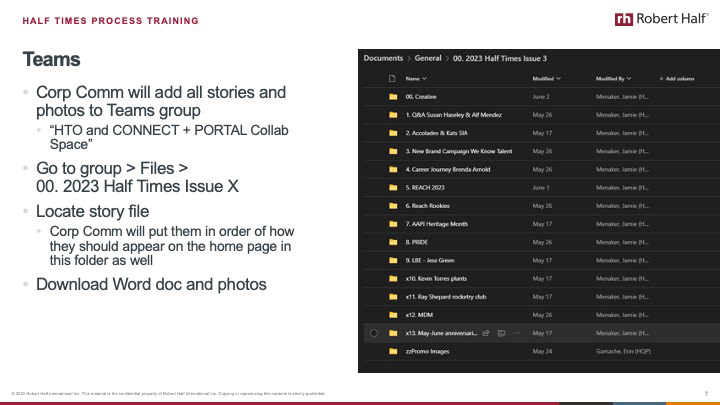Click the slide page number 7
This screenshot has width=720, height=405.
(706, 394)
